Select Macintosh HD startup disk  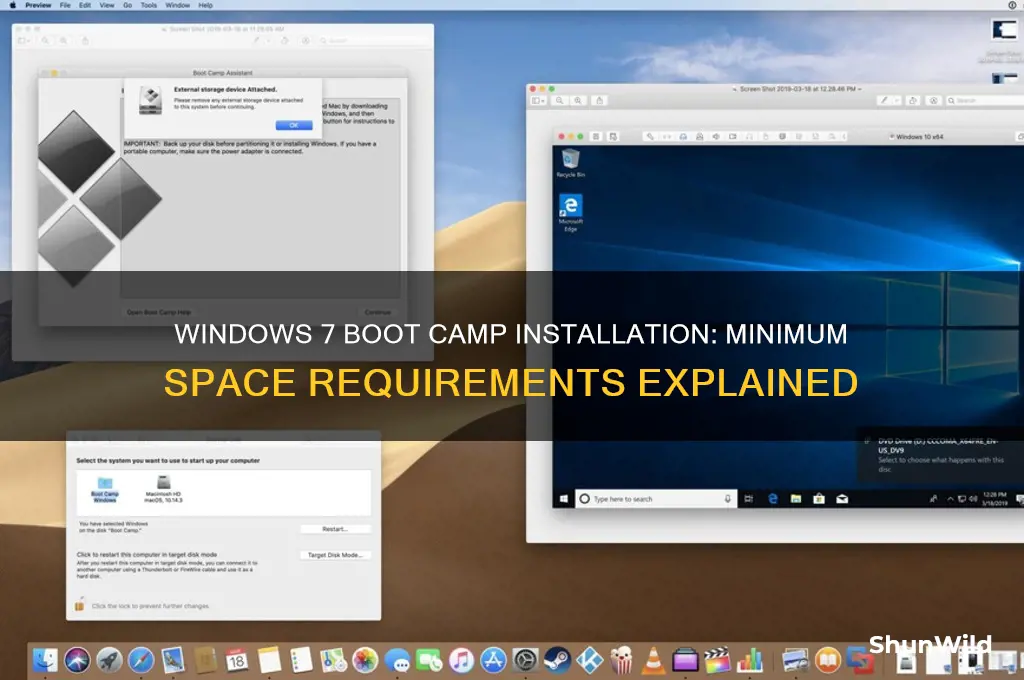coord(163,490)
